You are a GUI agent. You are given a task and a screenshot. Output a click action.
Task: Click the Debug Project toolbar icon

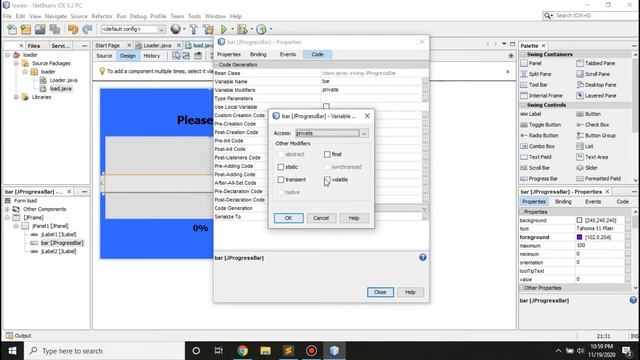click(x=242, y=29)
